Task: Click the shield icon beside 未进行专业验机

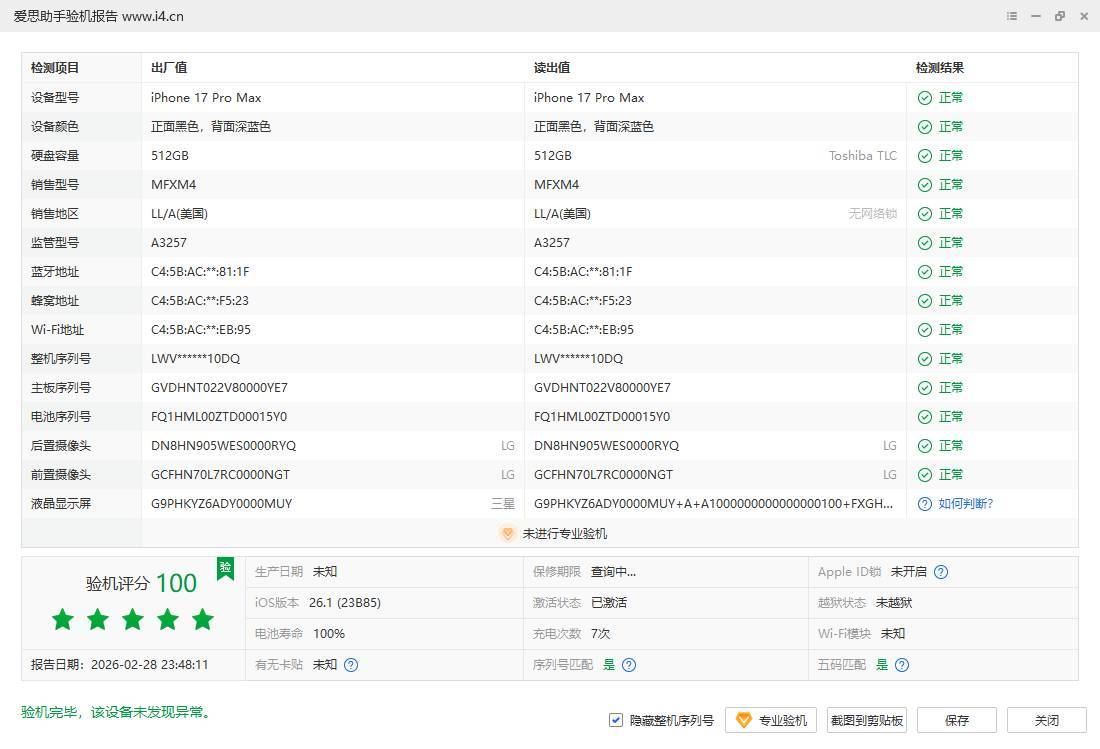Action: click(x=507, y=534)
